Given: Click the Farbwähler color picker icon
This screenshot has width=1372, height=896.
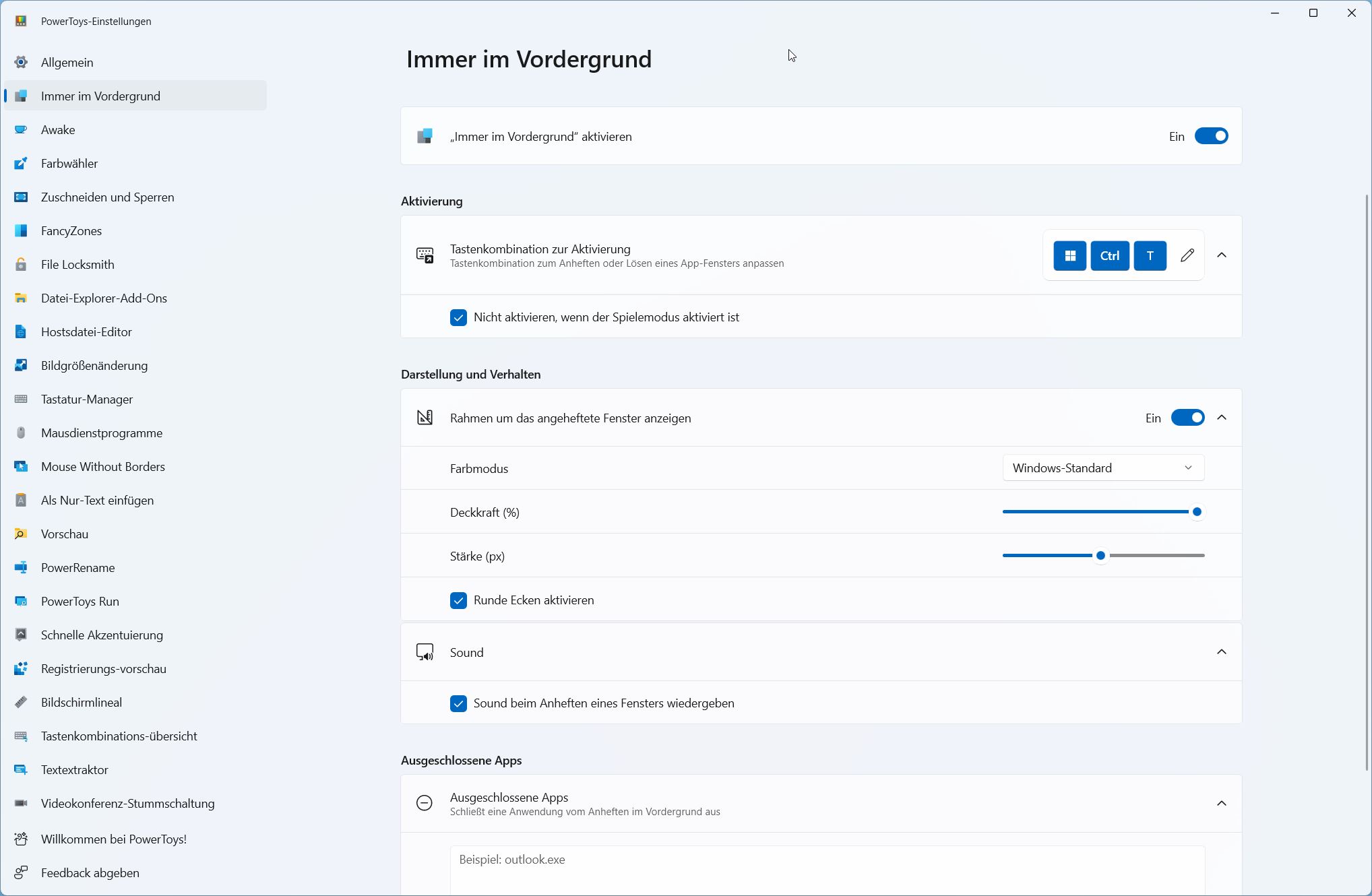Looking at the screenshot, I should coord(21,164).
